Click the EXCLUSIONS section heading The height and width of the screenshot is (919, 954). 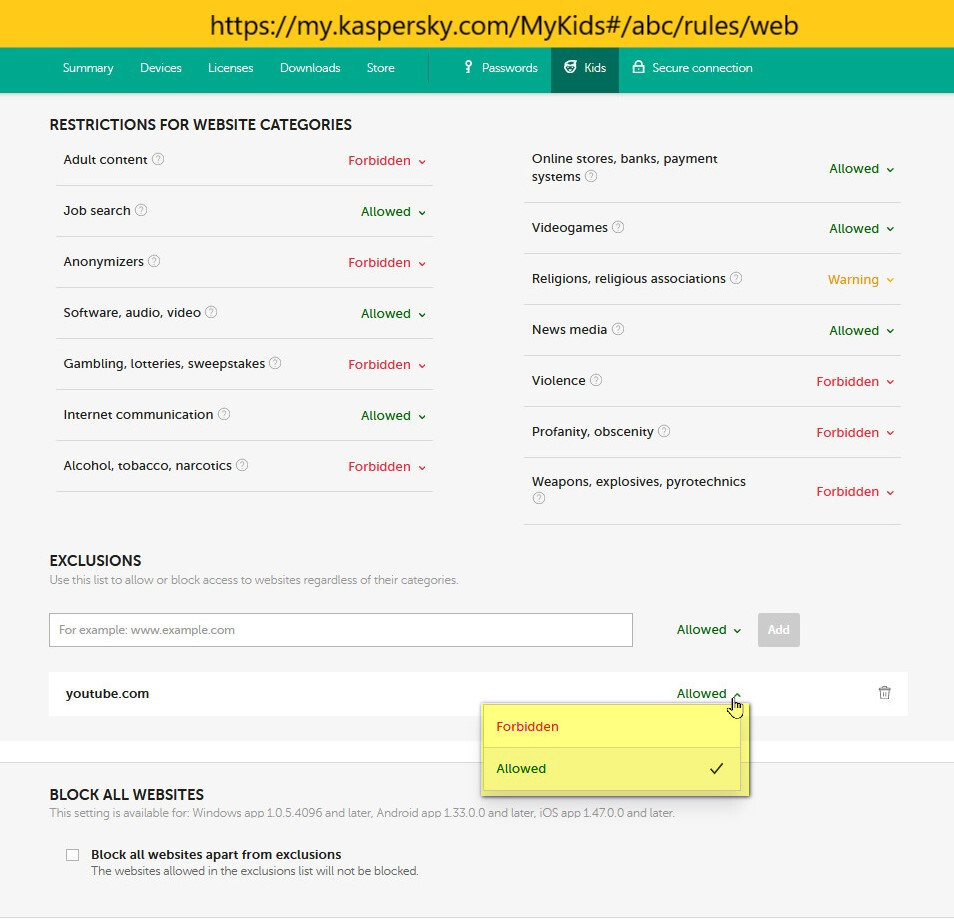point(96,561)
